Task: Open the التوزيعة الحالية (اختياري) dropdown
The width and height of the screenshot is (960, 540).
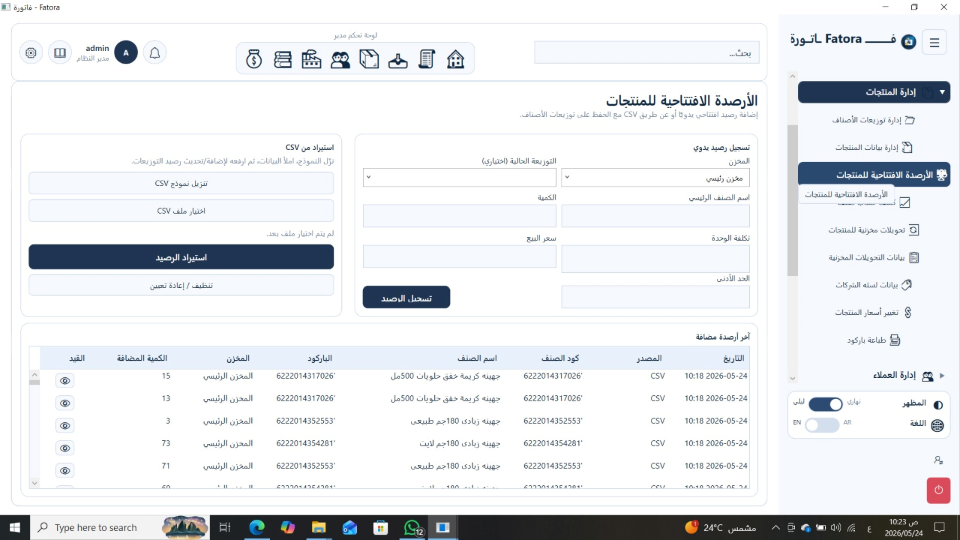Action: 459,177
